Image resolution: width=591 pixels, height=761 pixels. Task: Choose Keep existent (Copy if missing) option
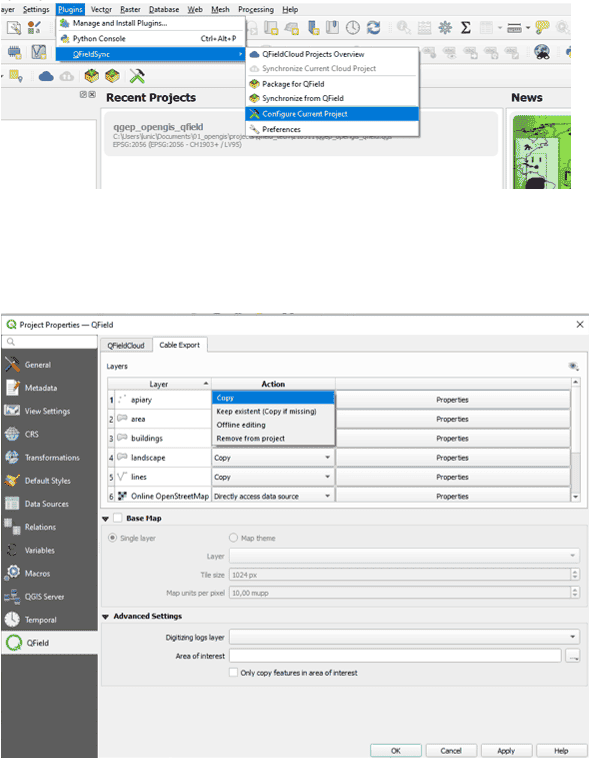[x=273, y=412]
